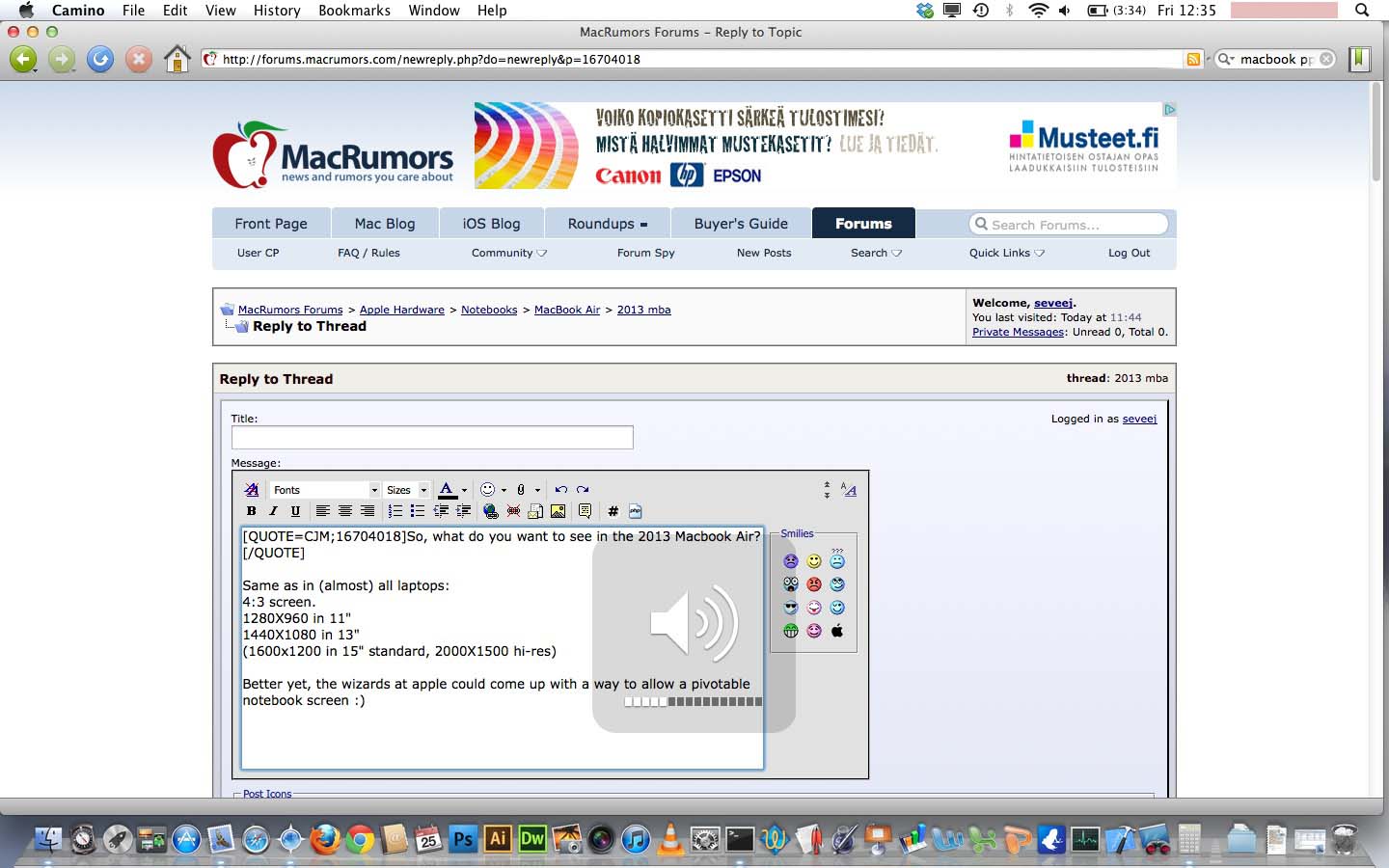Wrap selection in CODE tags (# icon)

(613, 511)
